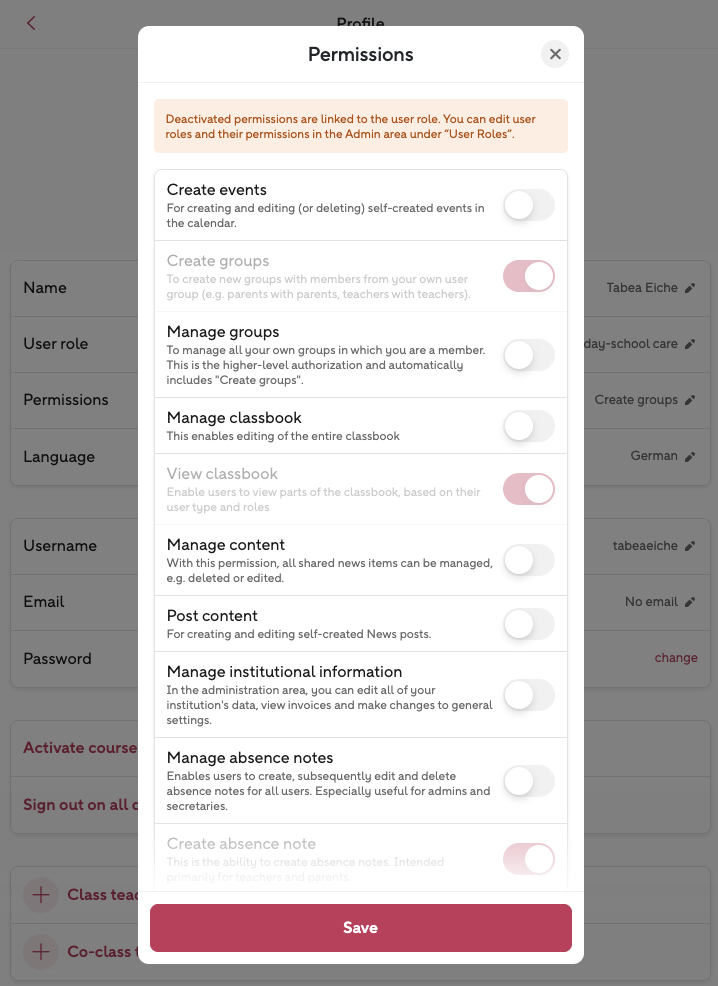Switch on Post content permission
This screenshot has height=986, width=718.
pos(528,624)
